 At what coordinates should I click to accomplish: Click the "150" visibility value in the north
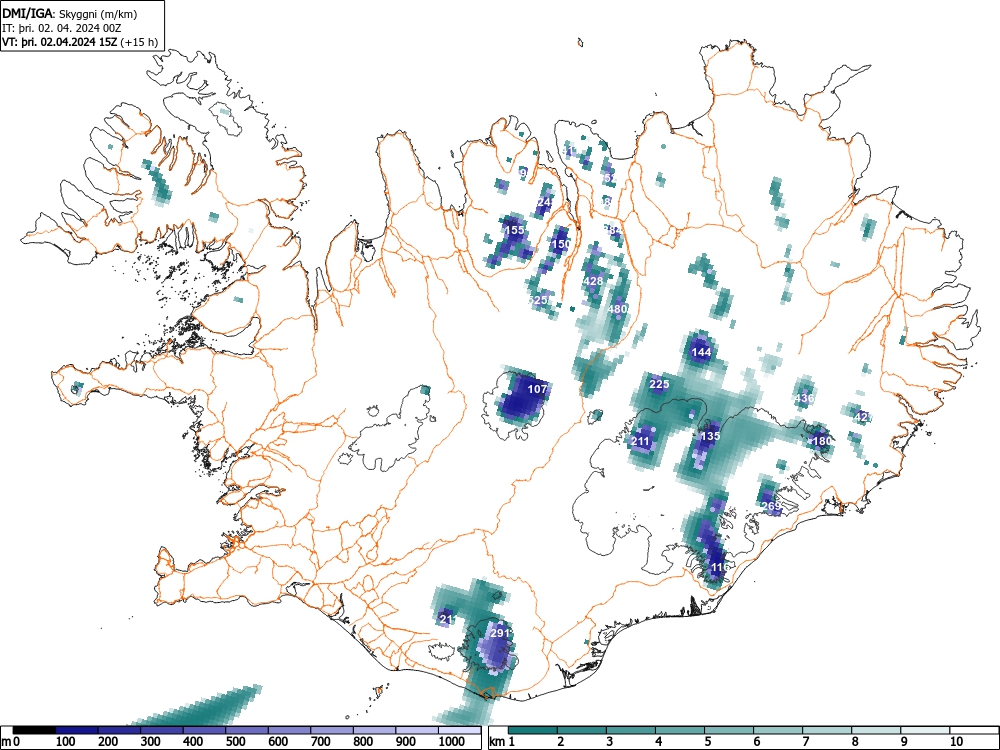(561, 244)
